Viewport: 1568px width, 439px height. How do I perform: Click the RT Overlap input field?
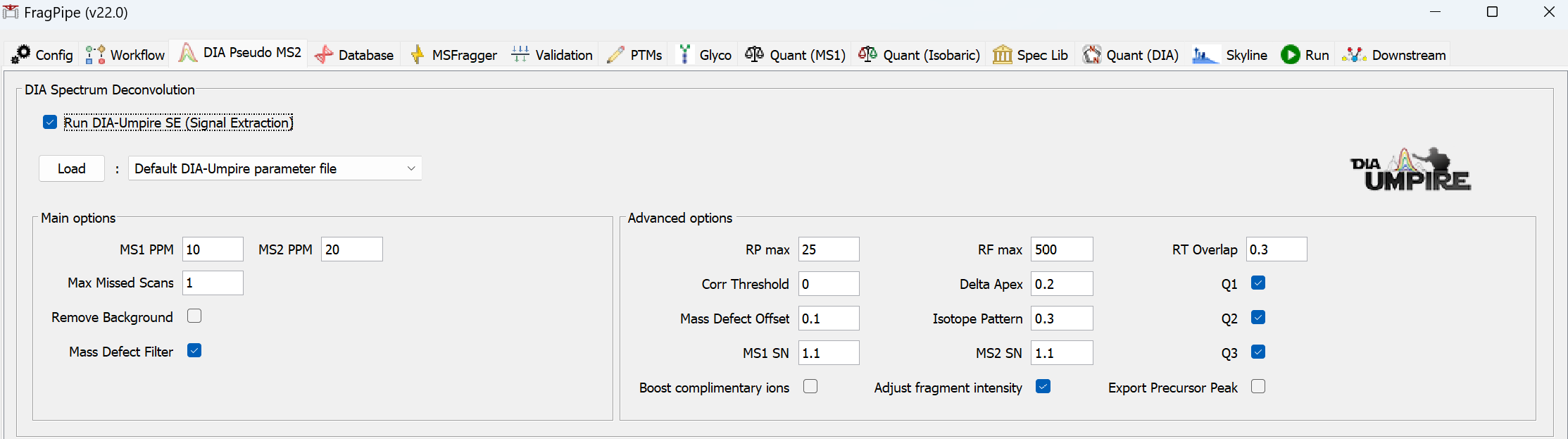(1277, 249)
